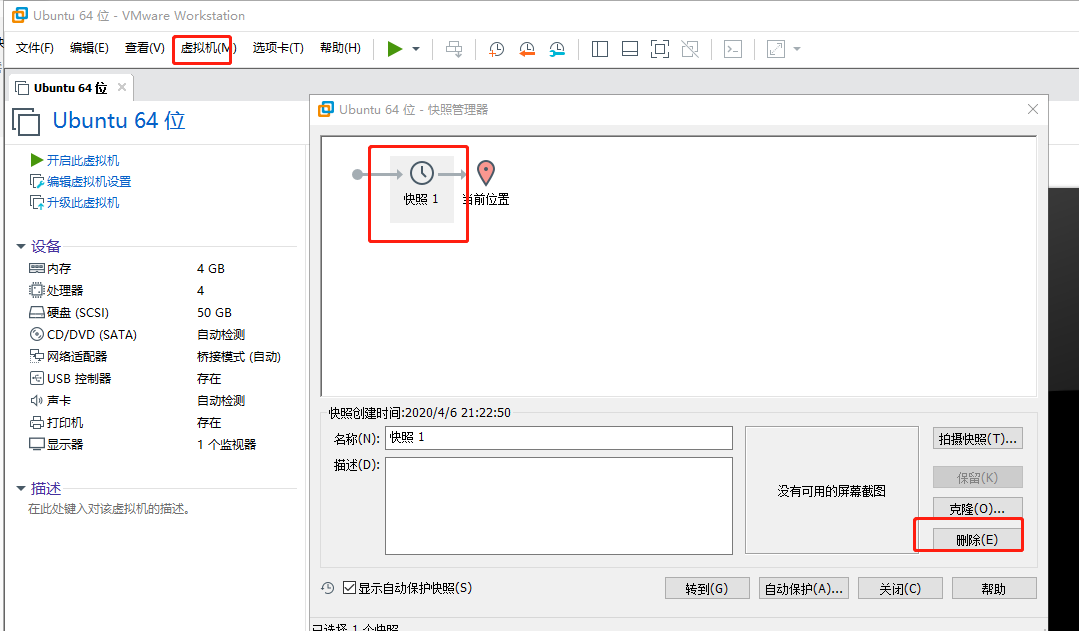This screenshot has height=631, width=1079.
Task: Open snapshot manager toolbar icon
Action: [x=557, y=49]
